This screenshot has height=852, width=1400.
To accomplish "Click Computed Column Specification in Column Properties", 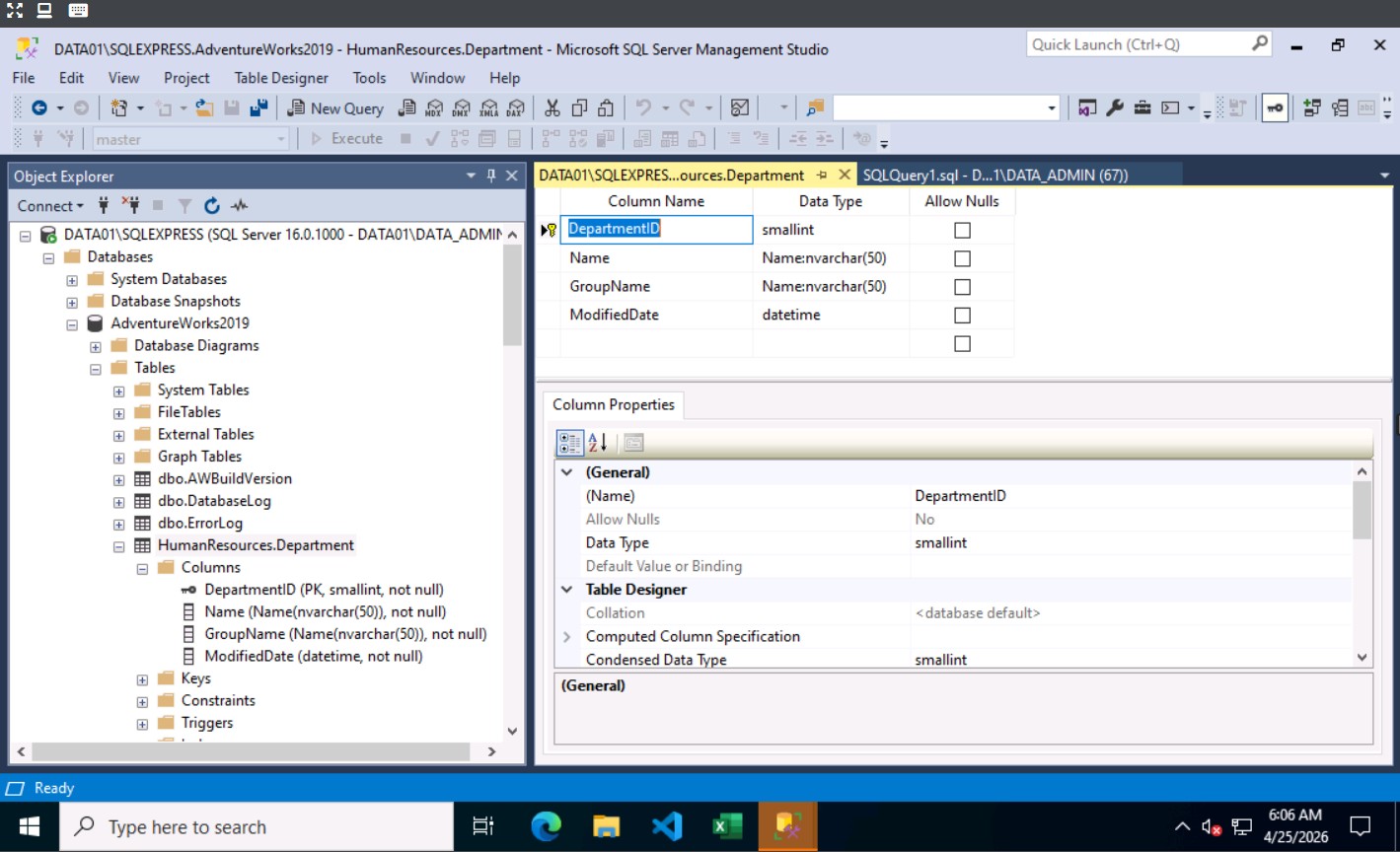I will [x=694, y=636].
